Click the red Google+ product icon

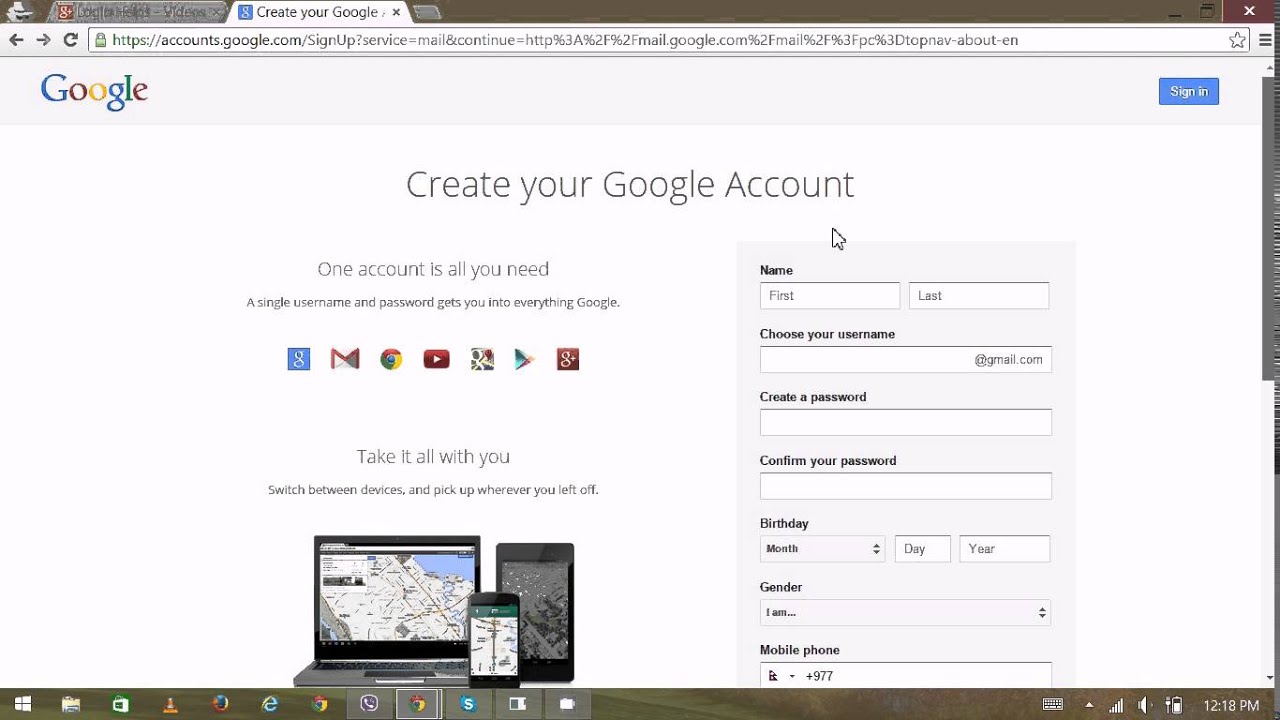568,359
